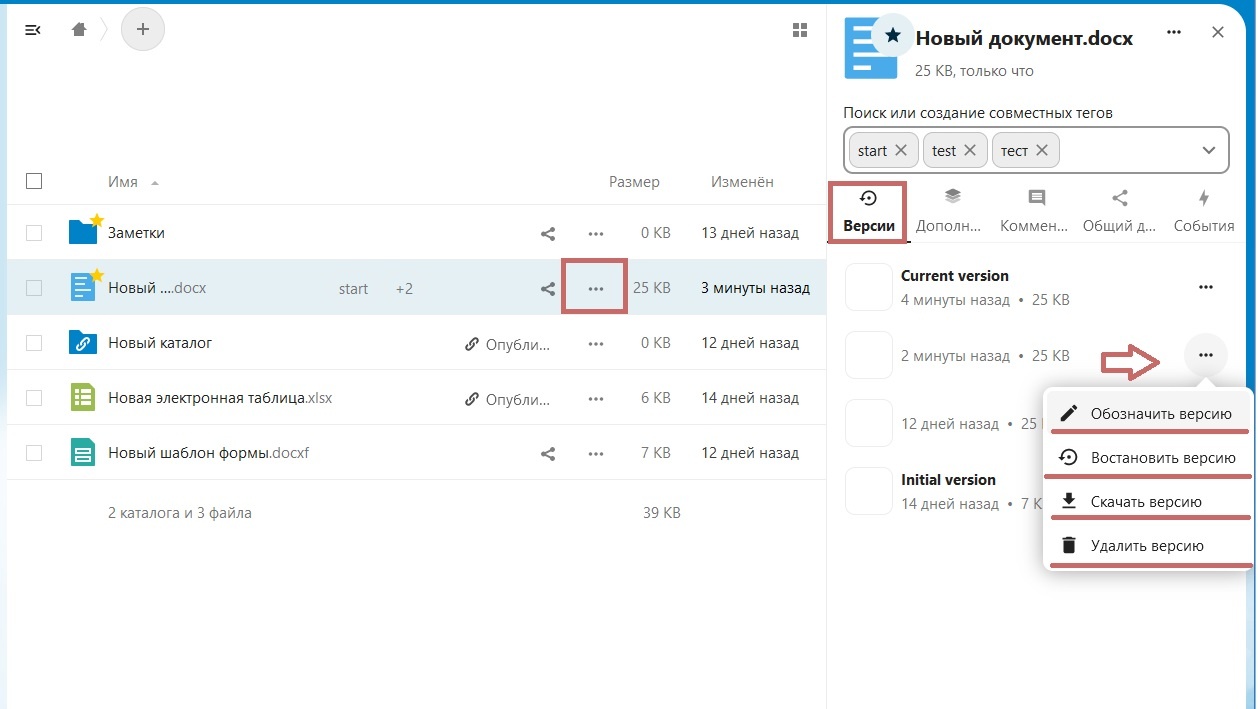Select checkbox for Новая электронная таблица.xlsx

pyautogui.click(x=34, y=398)
